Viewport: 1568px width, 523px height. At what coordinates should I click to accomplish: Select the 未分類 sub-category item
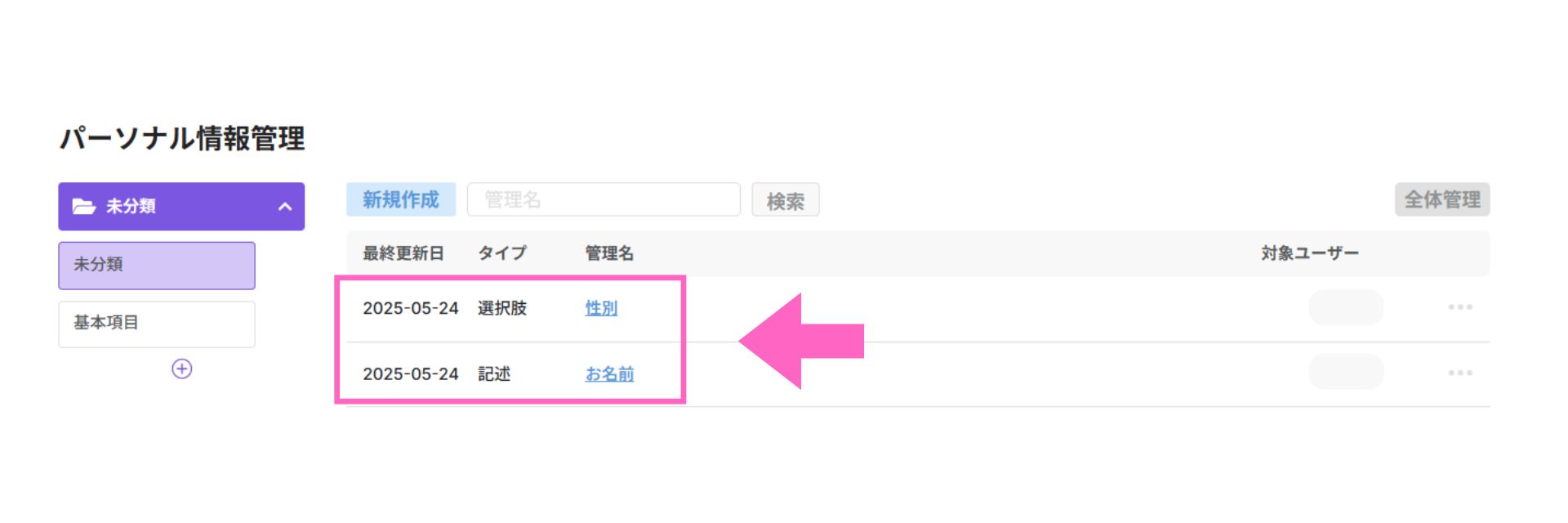click(157, 265)
